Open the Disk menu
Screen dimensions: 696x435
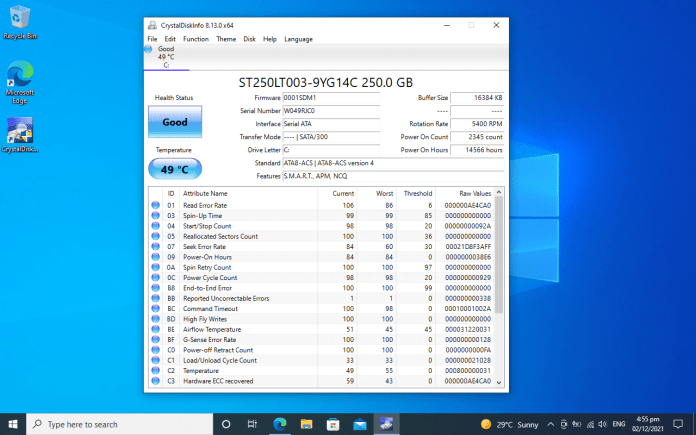pos(250,39)
